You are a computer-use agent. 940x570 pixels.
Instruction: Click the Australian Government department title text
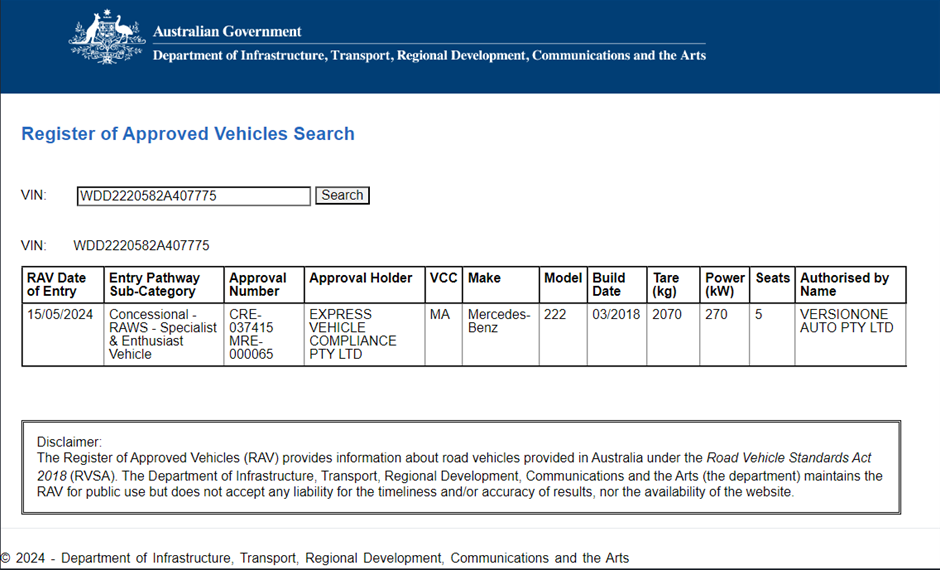(429, 55)
